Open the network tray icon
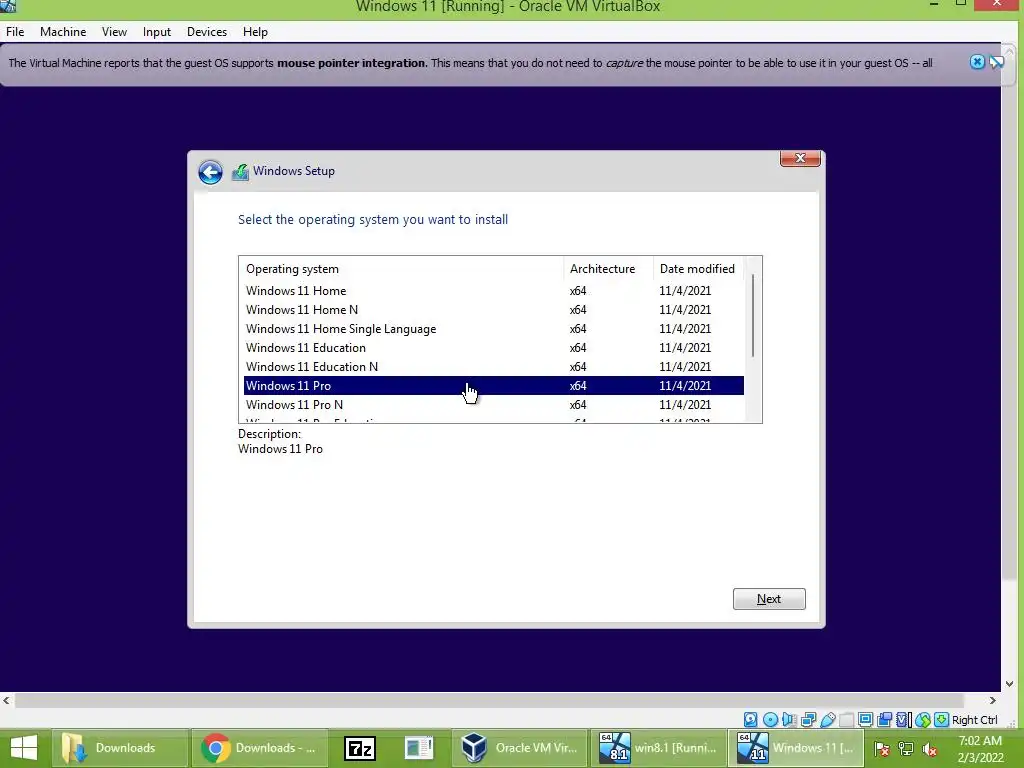Screen dimensions: 1024x768 [906, 748]
